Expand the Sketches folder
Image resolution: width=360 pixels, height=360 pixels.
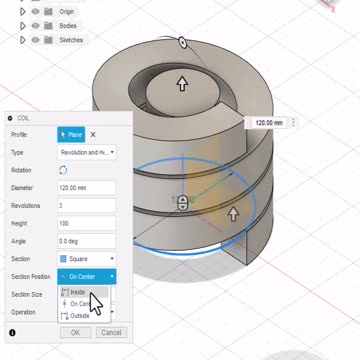23,40
